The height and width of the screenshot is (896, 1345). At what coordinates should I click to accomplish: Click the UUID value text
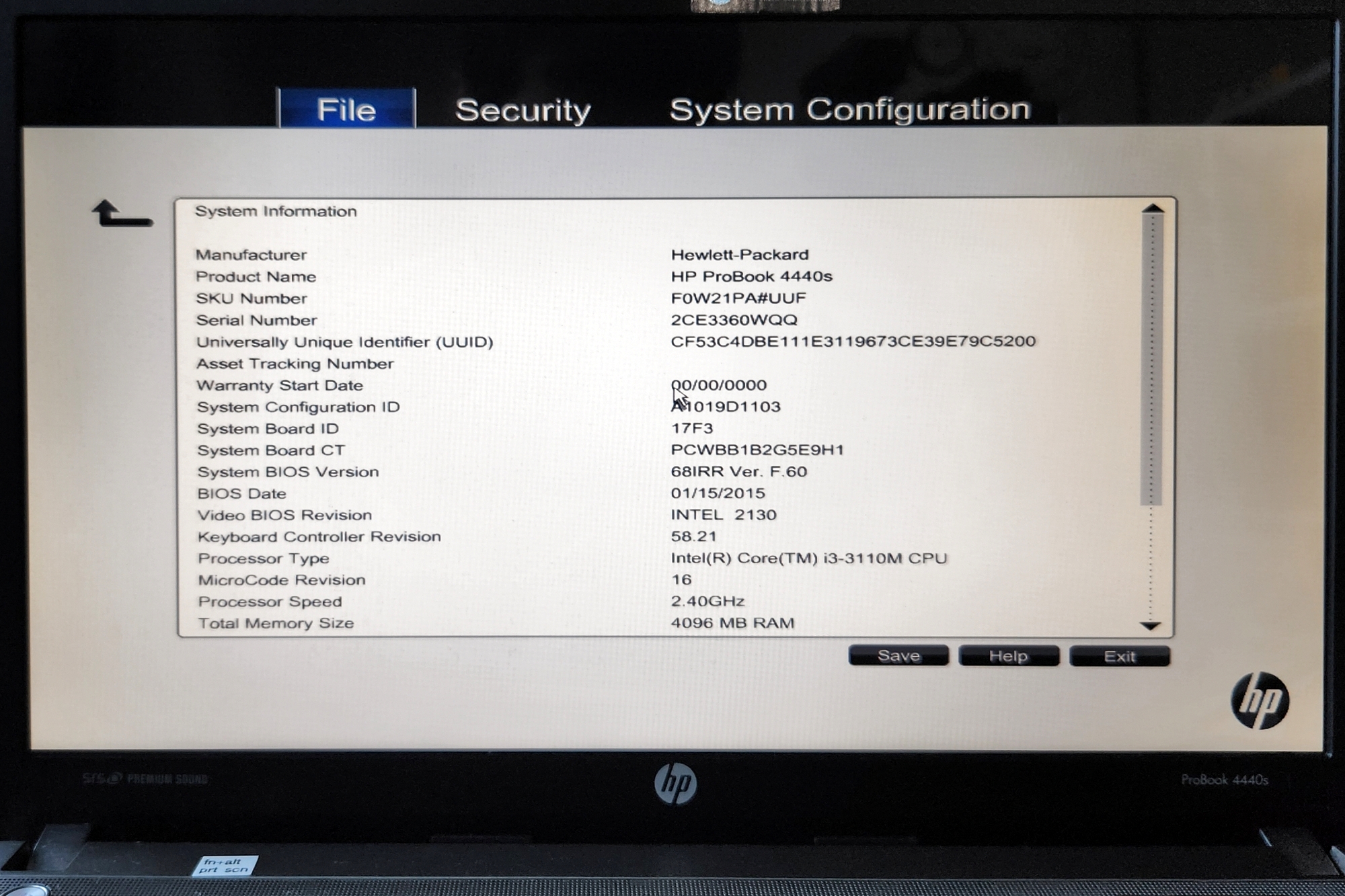[x=853, y=341]
